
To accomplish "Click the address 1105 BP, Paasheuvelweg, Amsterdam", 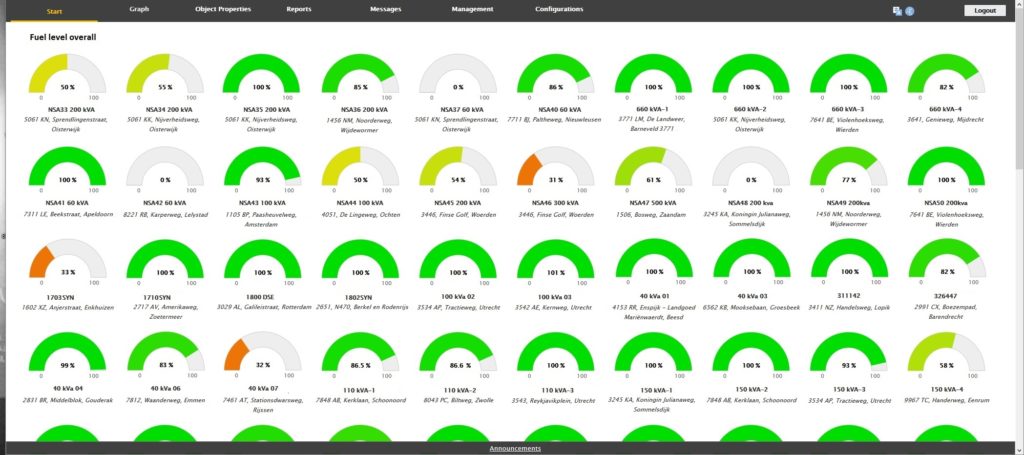I will (263, 219).
